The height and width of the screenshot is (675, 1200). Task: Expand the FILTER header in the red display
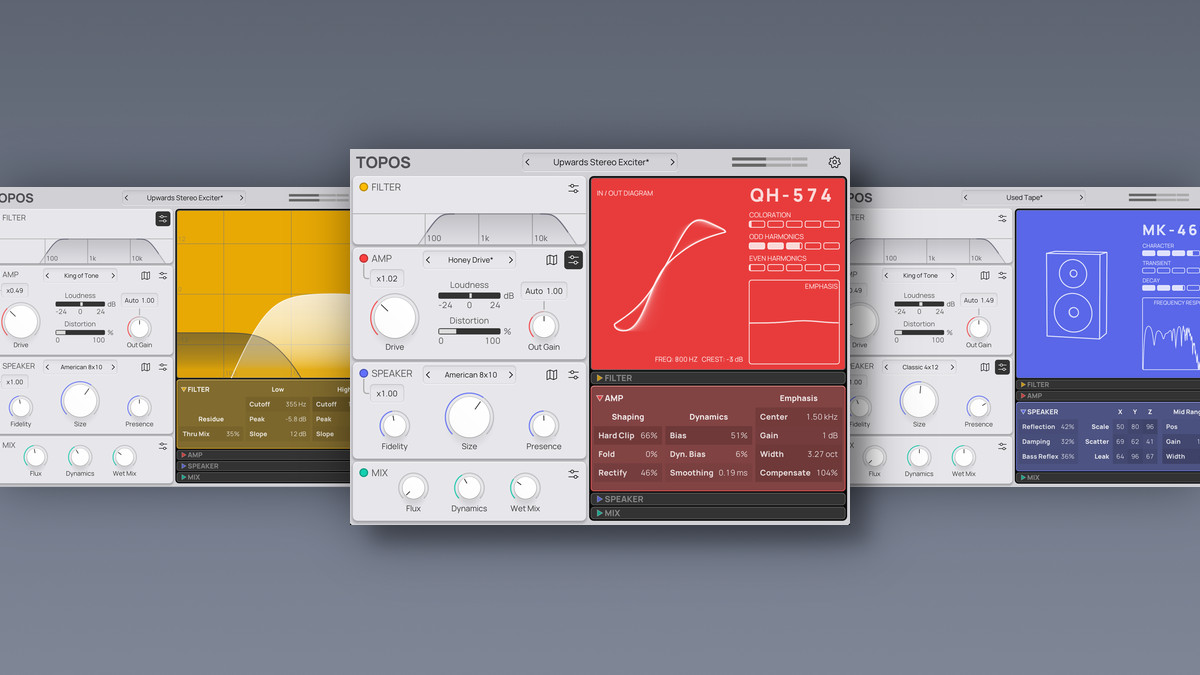pos(620,377)
